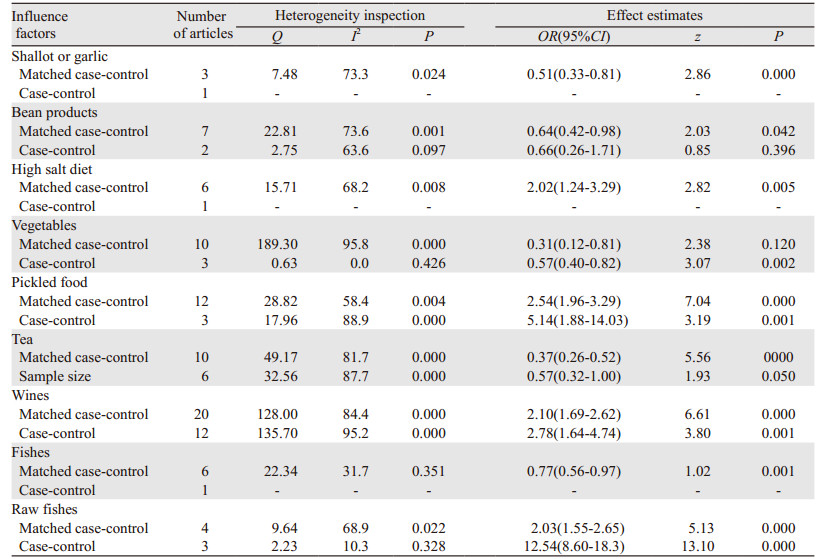Click the High salt diet row label
The width and height of the screenshot is (821, 559).
51,169
